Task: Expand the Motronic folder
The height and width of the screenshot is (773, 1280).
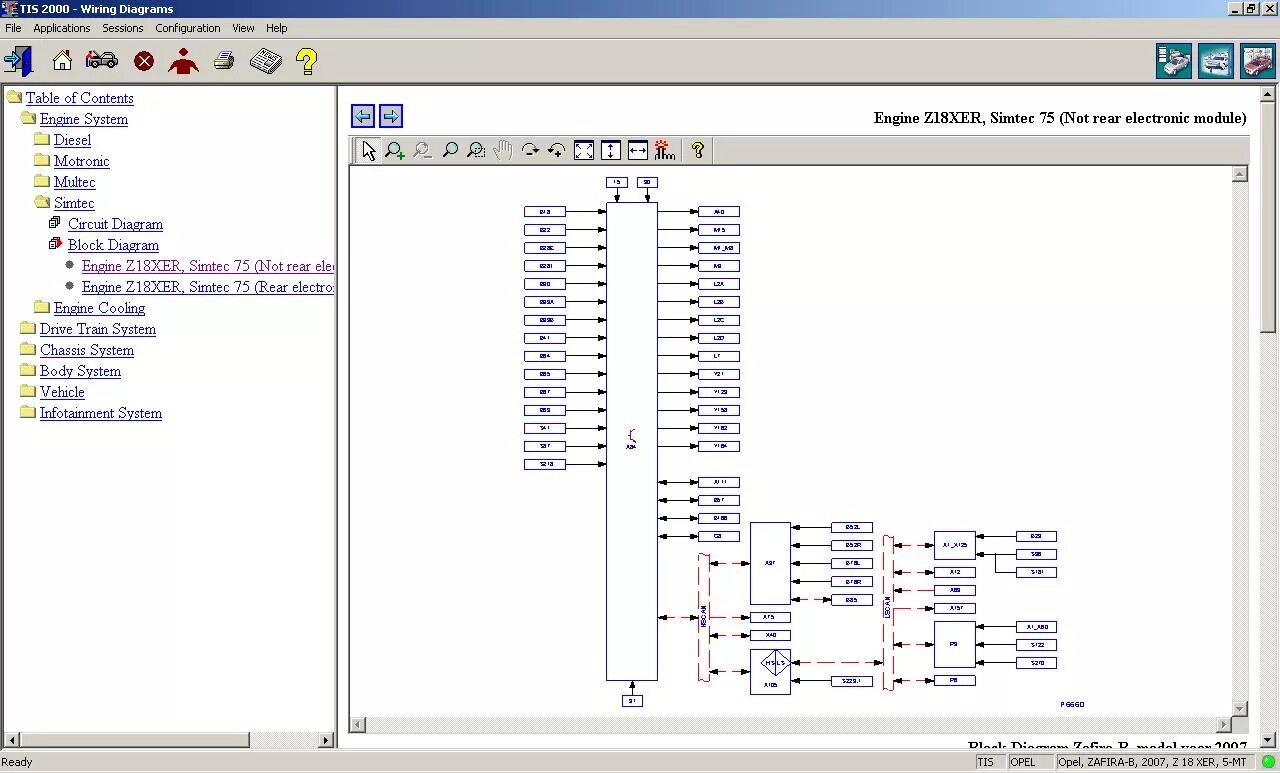Action: 42,160
